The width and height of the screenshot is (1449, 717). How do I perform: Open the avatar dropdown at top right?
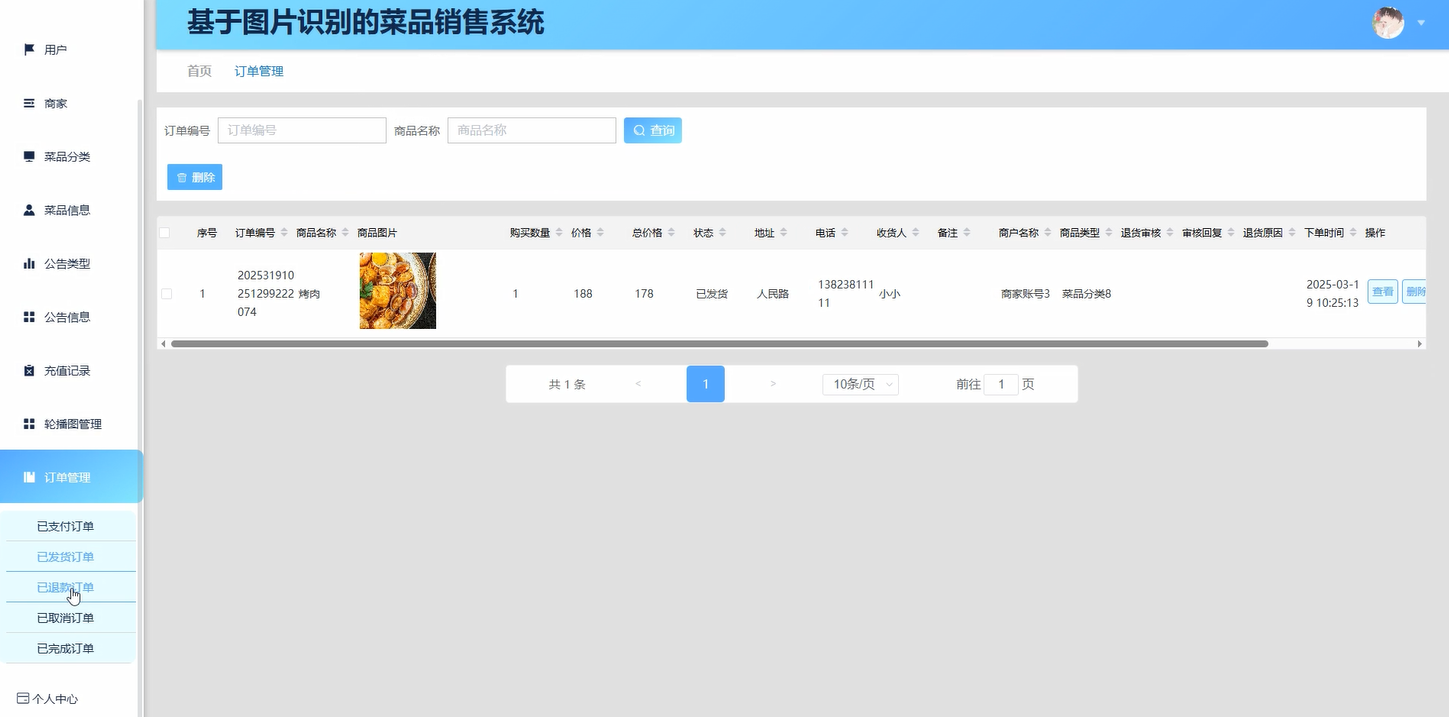pyautogui.click(x=1388, y=22)
